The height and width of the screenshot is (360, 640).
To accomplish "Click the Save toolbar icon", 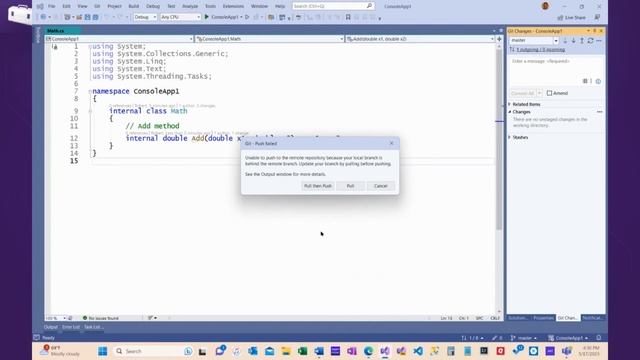I will (87, 17).
